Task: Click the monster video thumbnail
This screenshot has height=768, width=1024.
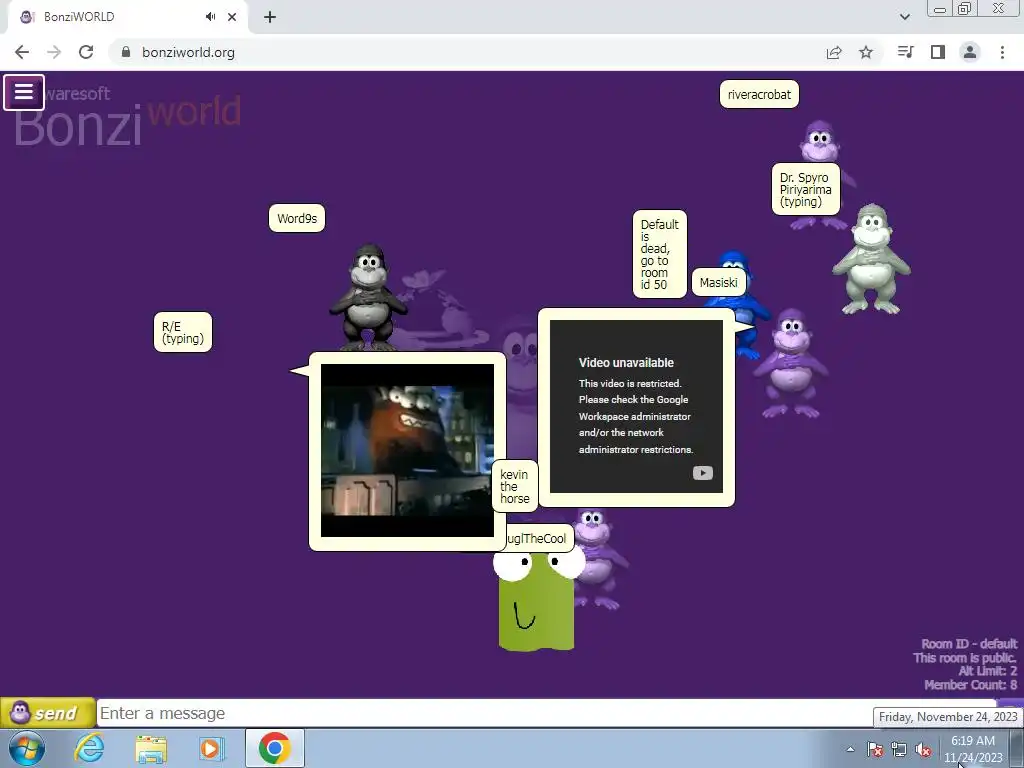Action: point(408,451)
